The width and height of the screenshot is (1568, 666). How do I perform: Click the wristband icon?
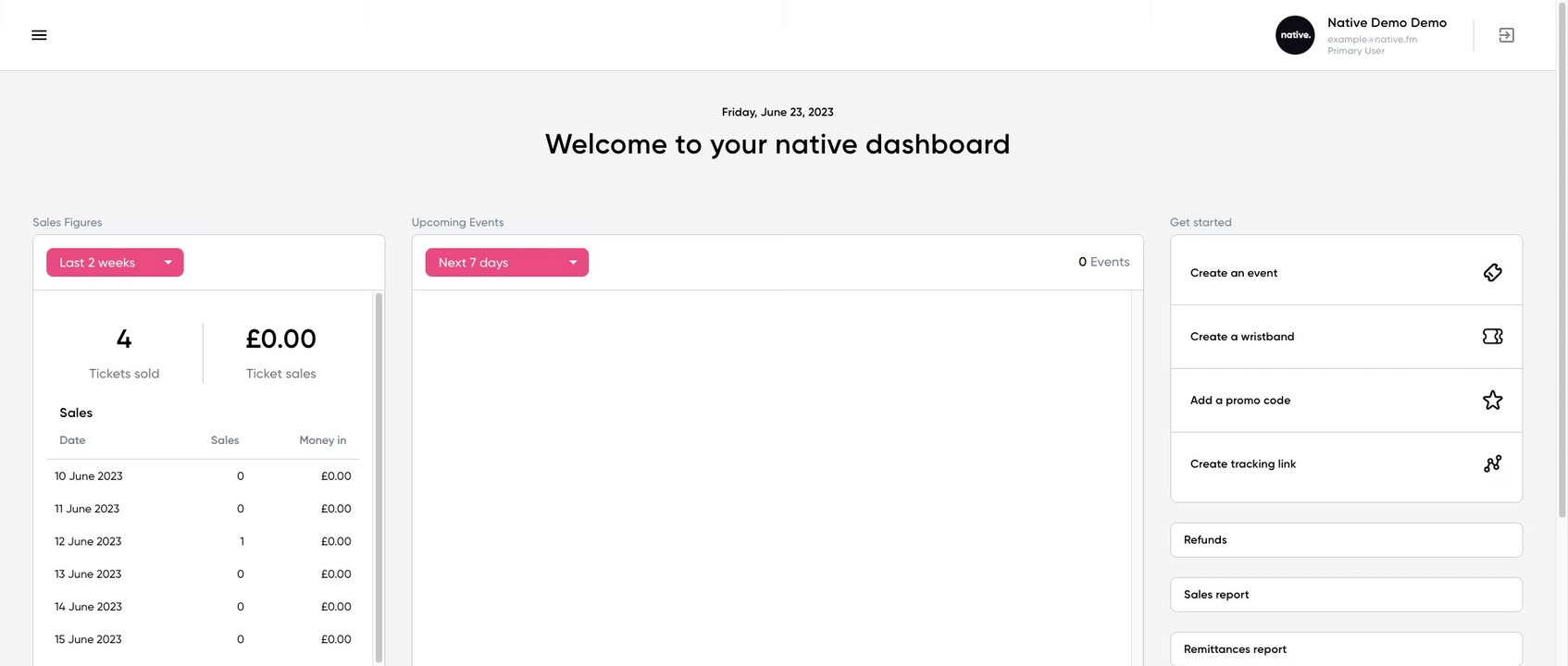pyautogui.click(x=1492, y=337)
